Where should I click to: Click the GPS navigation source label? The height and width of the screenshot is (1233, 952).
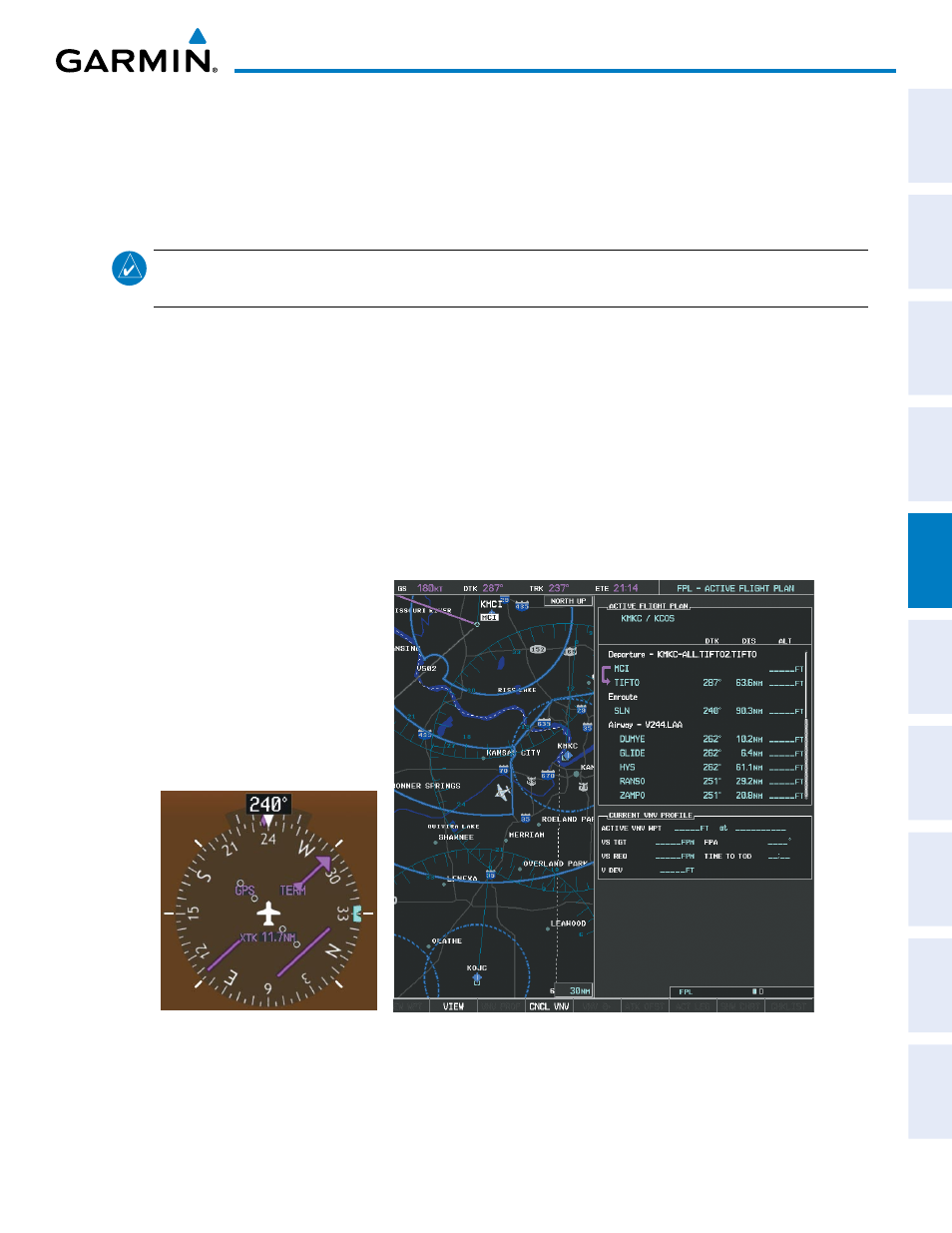(245, 890)
